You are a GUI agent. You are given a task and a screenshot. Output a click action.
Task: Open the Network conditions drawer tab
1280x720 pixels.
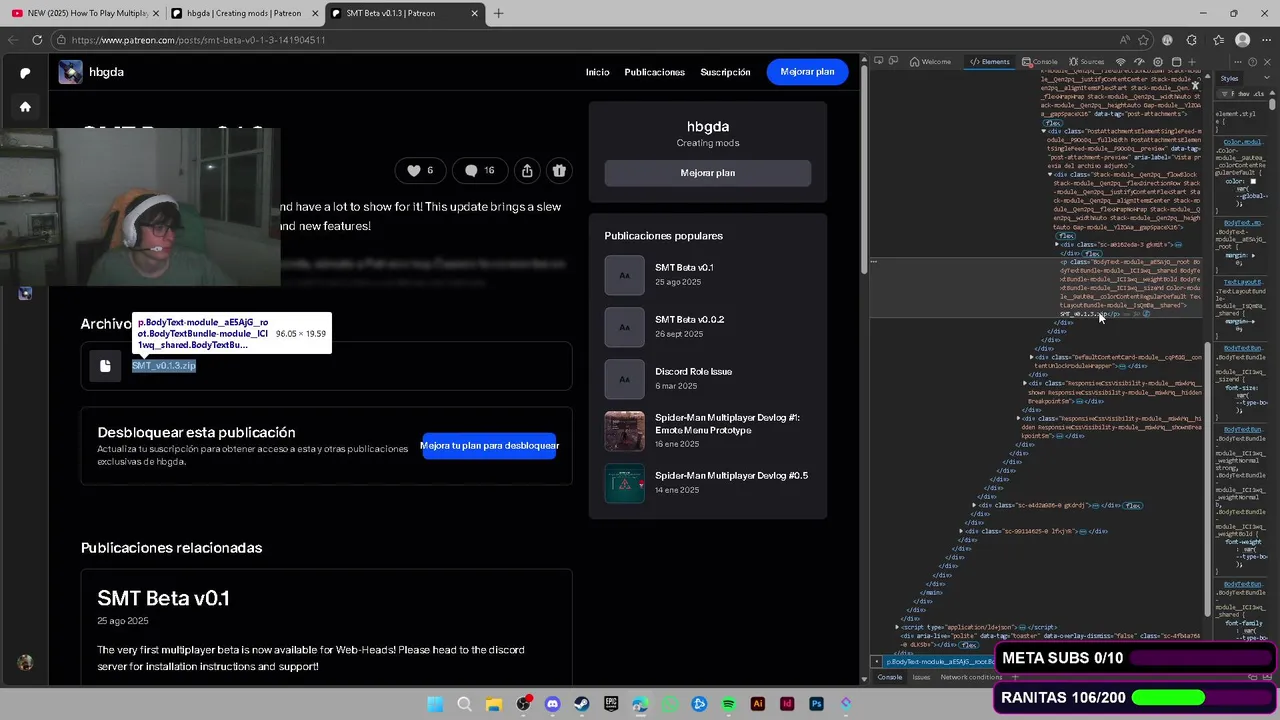click(x=971, y=677)
